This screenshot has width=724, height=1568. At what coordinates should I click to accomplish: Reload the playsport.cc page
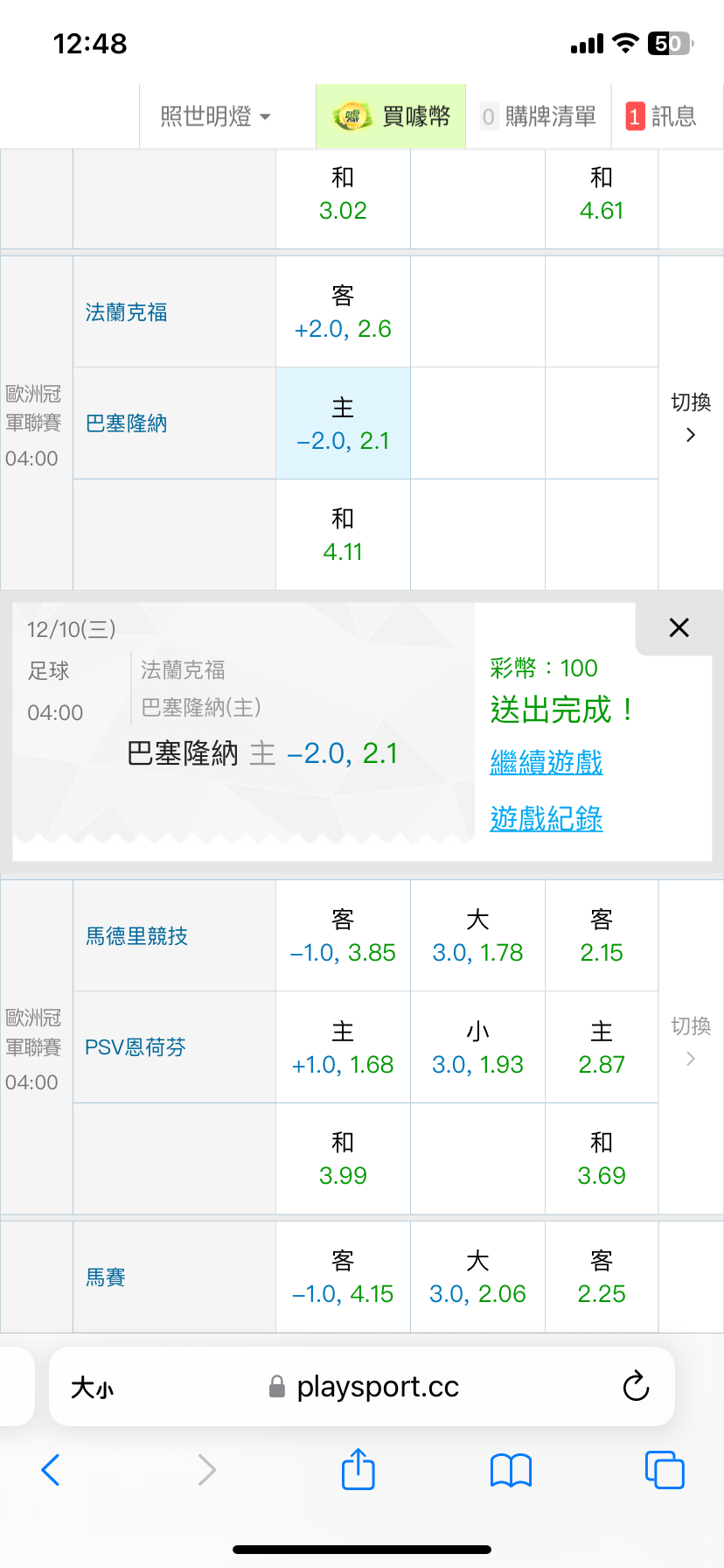pyautogui.click(x=636, y=1386)
